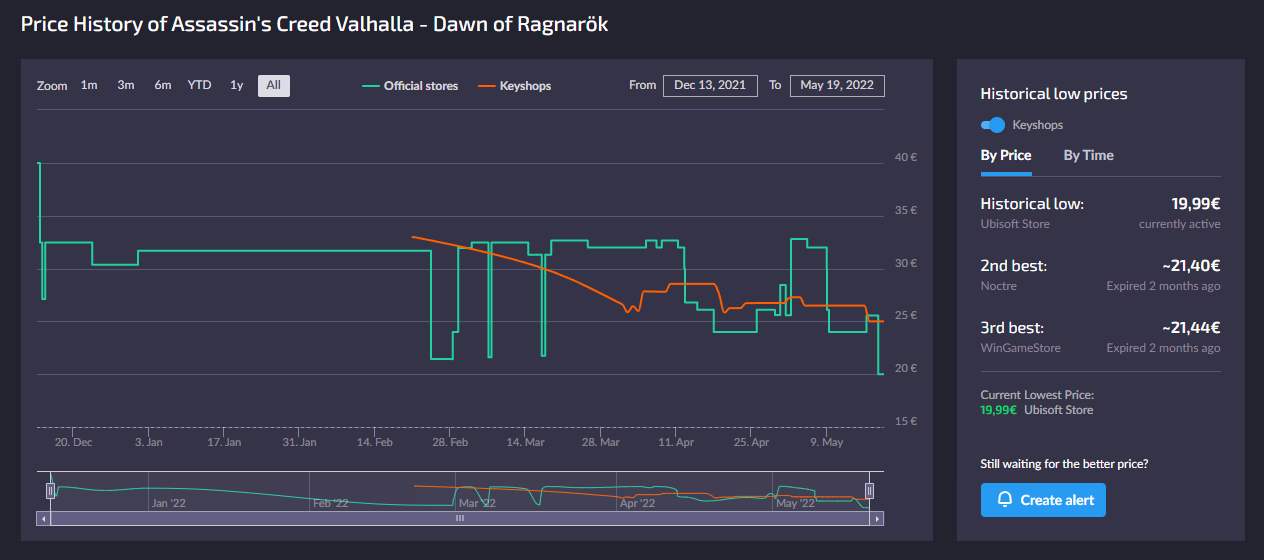Click the Apr '22 navigator label
The height and width of the screenshot is (560, 1264).
pos(638,503)
